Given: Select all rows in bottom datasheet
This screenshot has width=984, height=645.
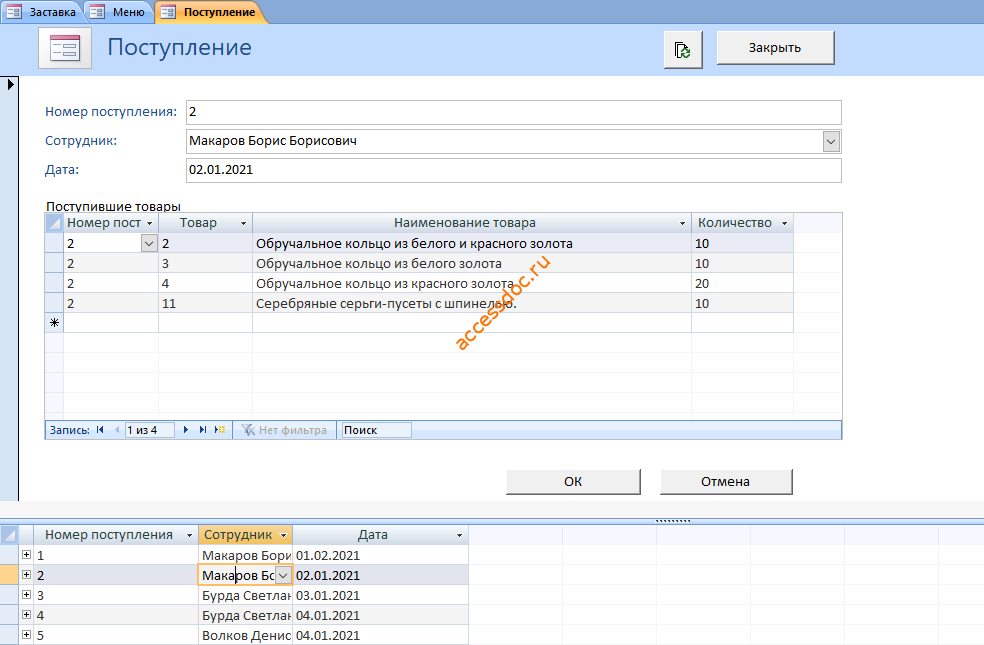Looking at the screenshot, I should pyautogui.click(x=9, y=535).
